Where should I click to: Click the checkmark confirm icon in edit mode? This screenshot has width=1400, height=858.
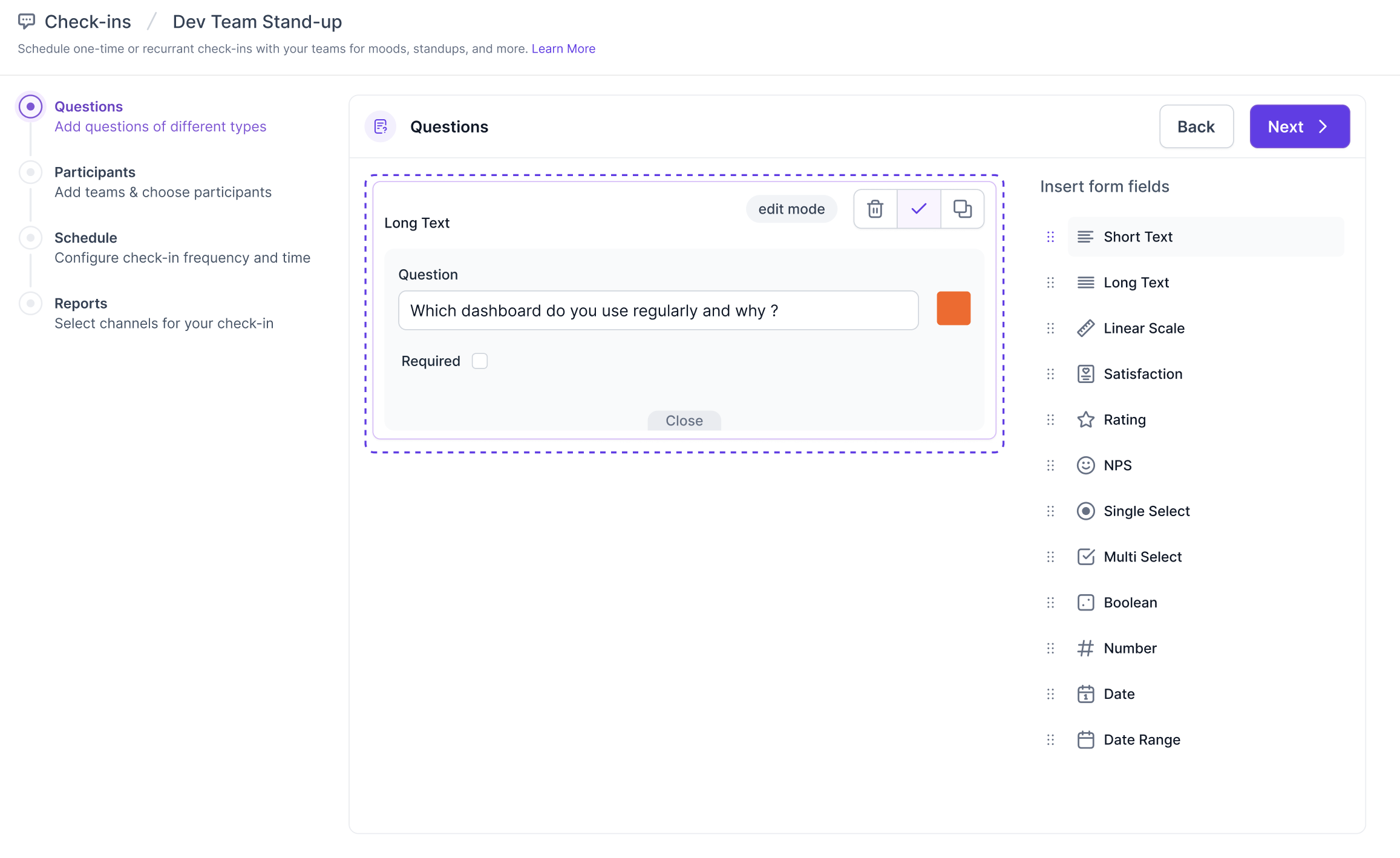click(919, 208)
